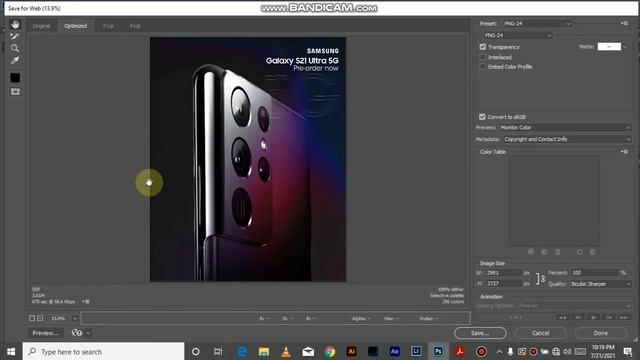This screenshot has width=640, height=360.
Task: Open Lightroom from taskbar
Action: click(x=416, y=351)
